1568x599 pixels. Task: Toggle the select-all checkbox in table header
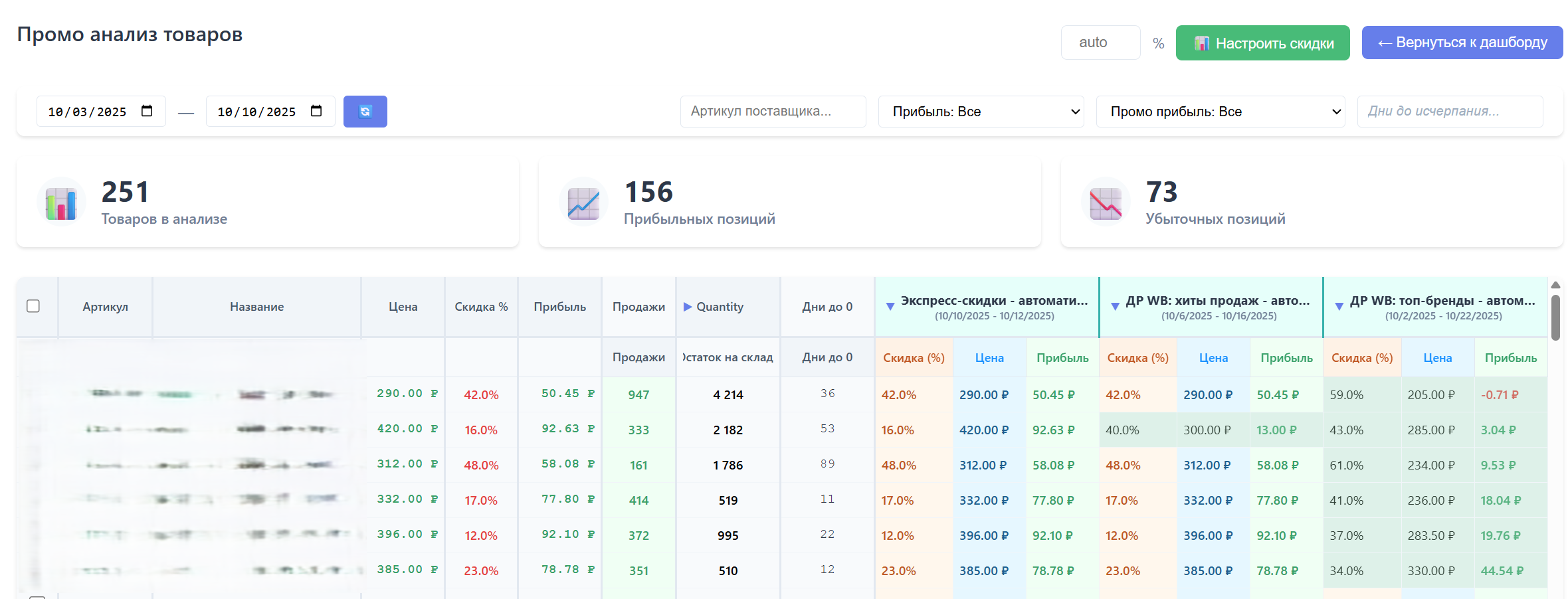coord(33,306)
